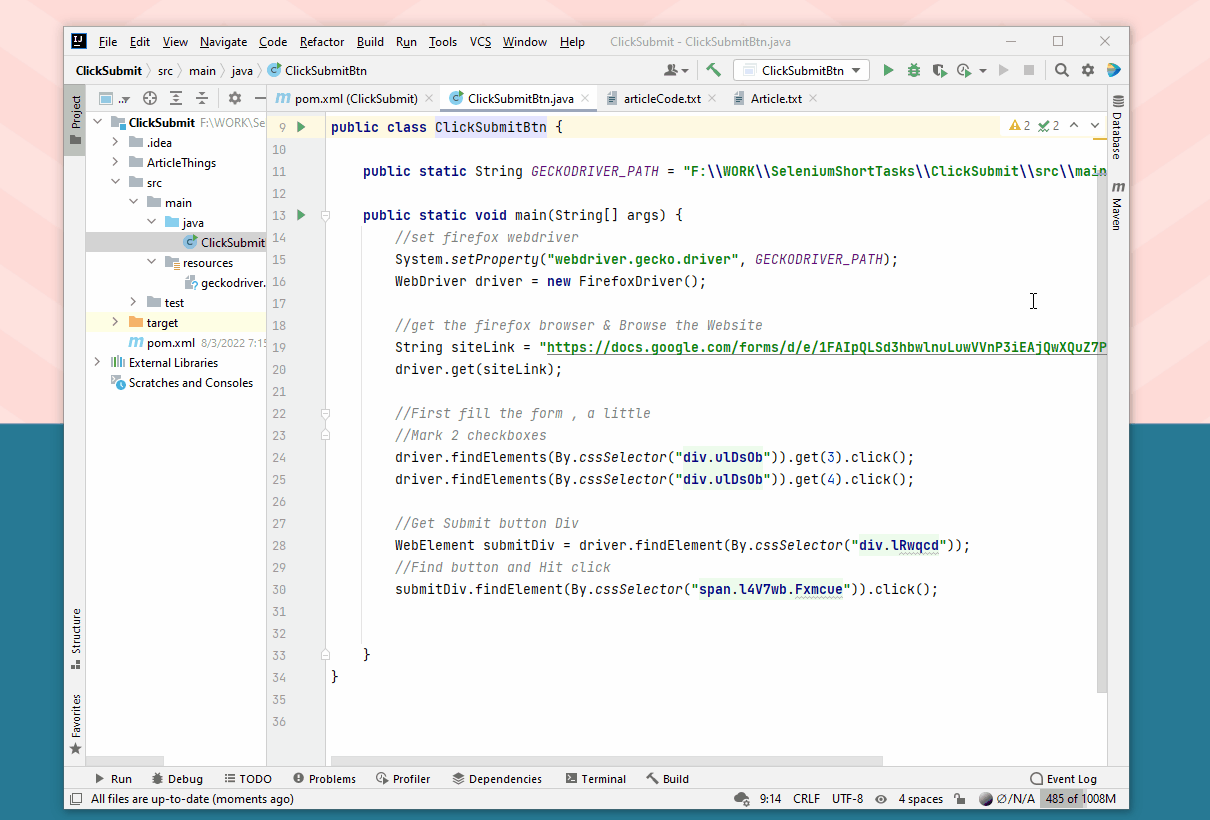1210x820 pixels.
Task: Toggle the Project side panel button
Action: [x=76, y=120]
